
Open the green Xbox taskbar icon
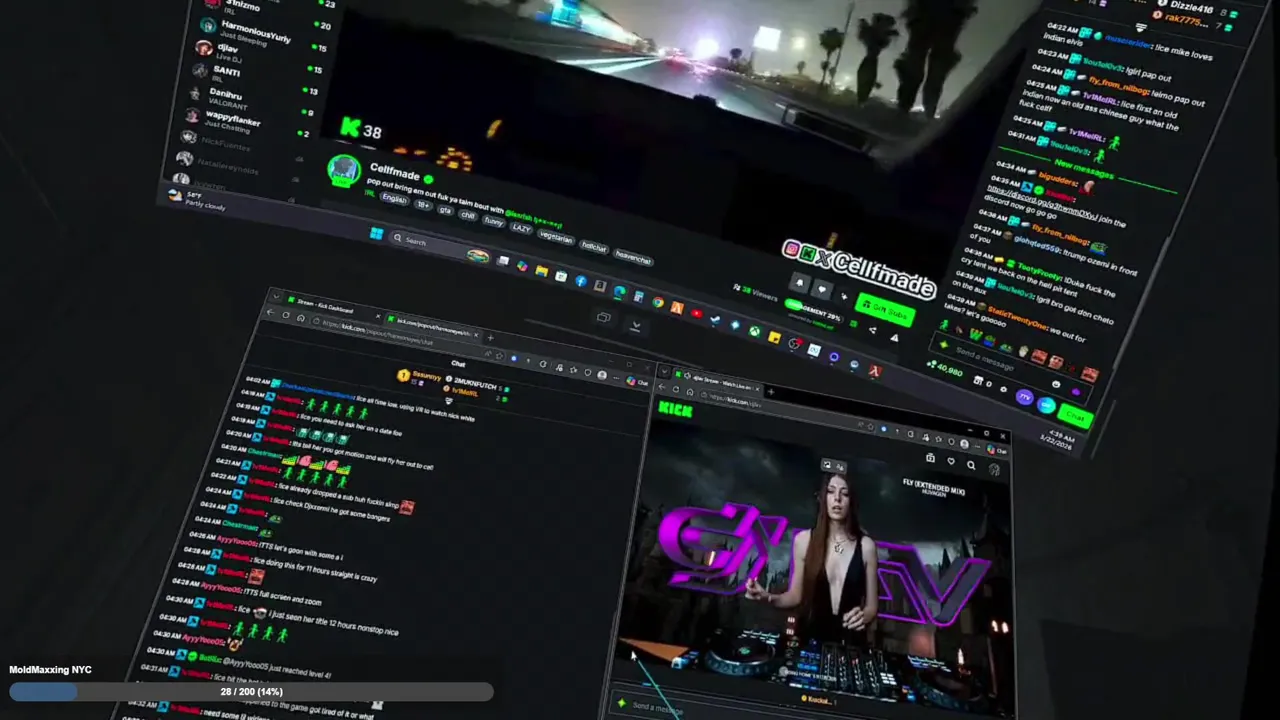(754, 331)
